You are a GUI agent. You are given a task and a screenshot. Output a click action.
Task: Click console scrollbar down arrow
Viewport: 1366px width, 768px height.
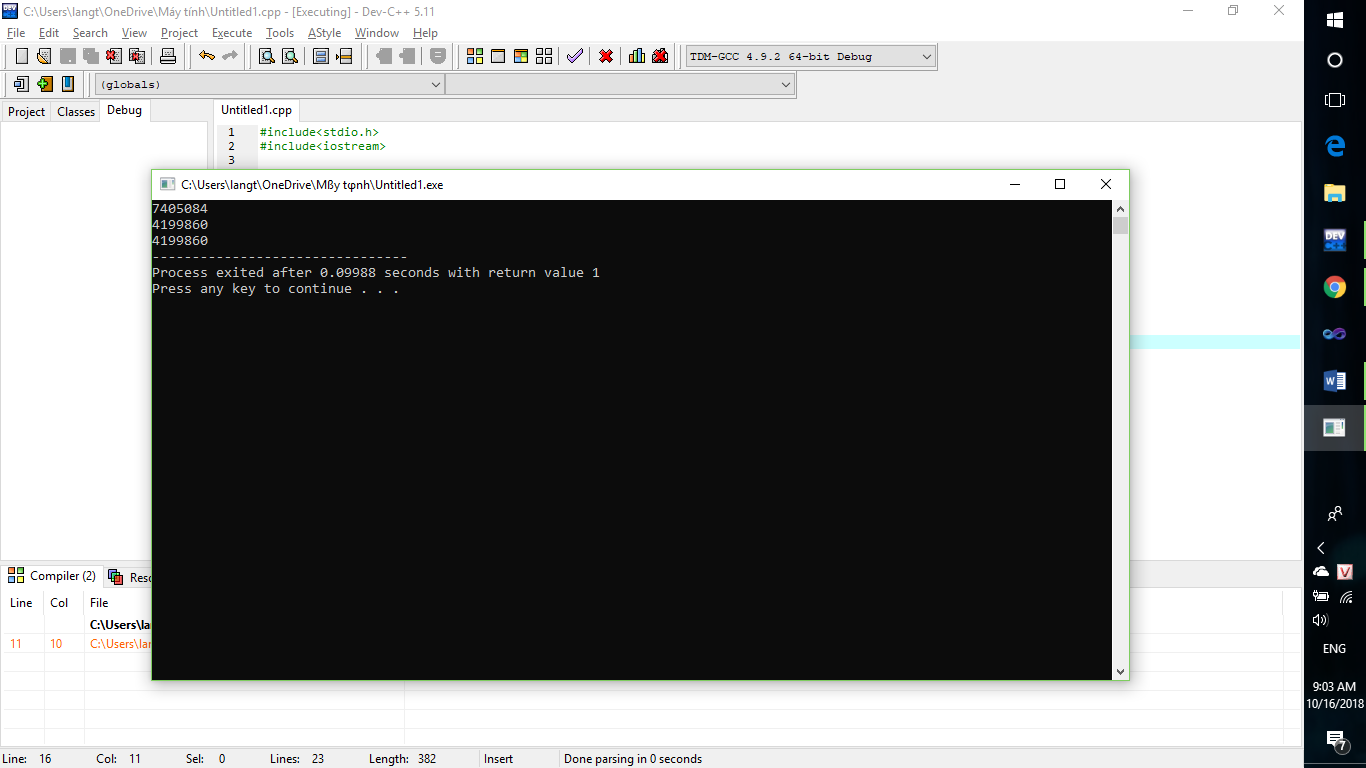(1120, 671)
